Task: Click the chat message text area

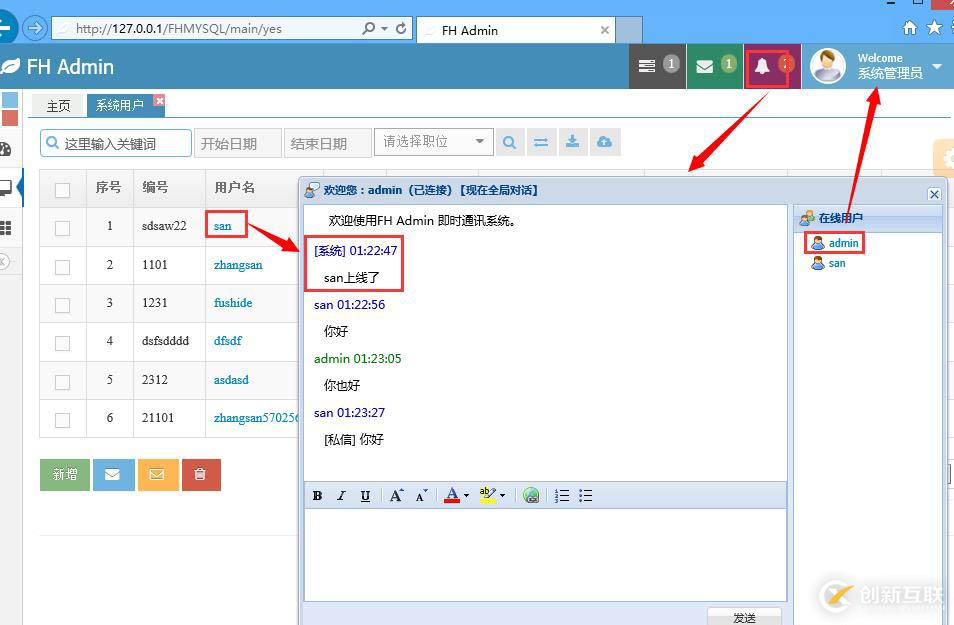Action: point(545,555)
